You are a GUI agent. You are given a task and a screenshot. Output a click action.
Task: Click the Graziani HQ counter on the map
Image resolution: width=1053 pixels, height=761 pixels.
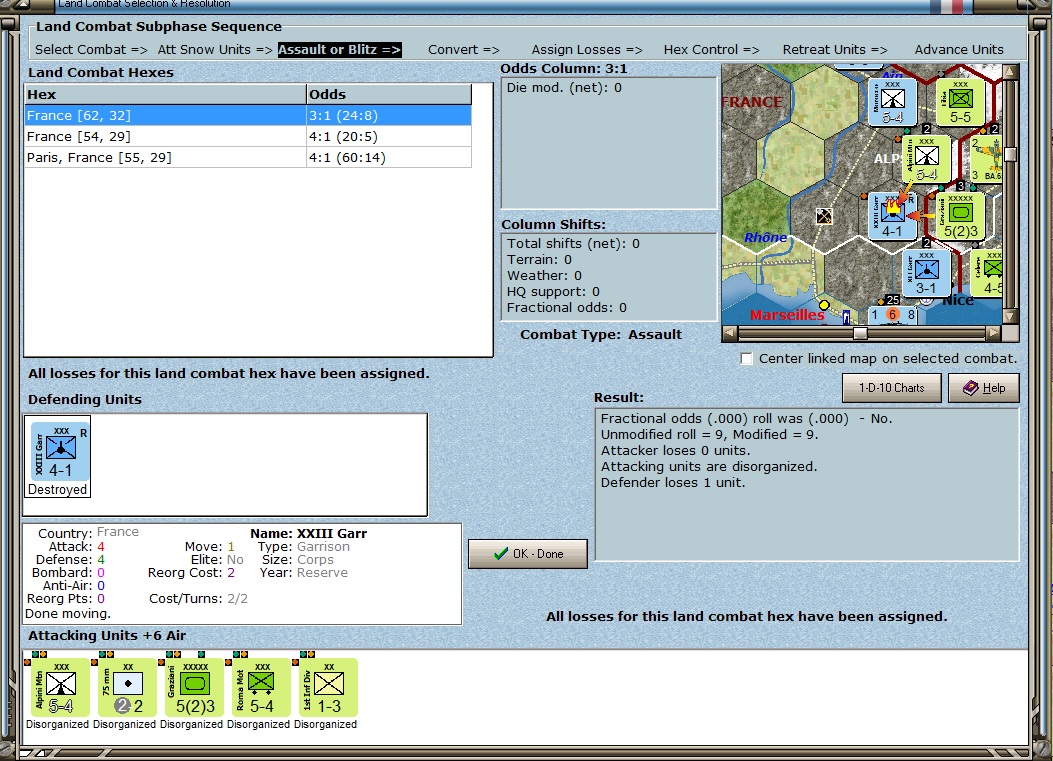960,216
